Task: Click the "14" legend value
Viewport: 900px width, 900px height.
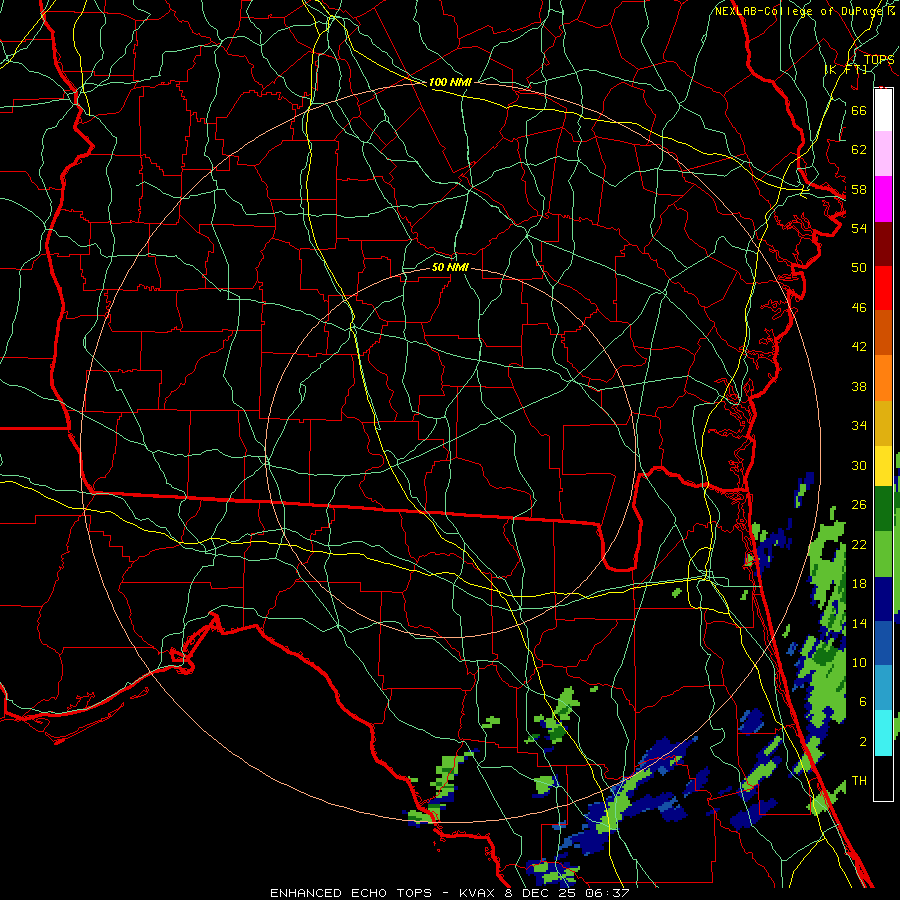Action: (859, 623)
